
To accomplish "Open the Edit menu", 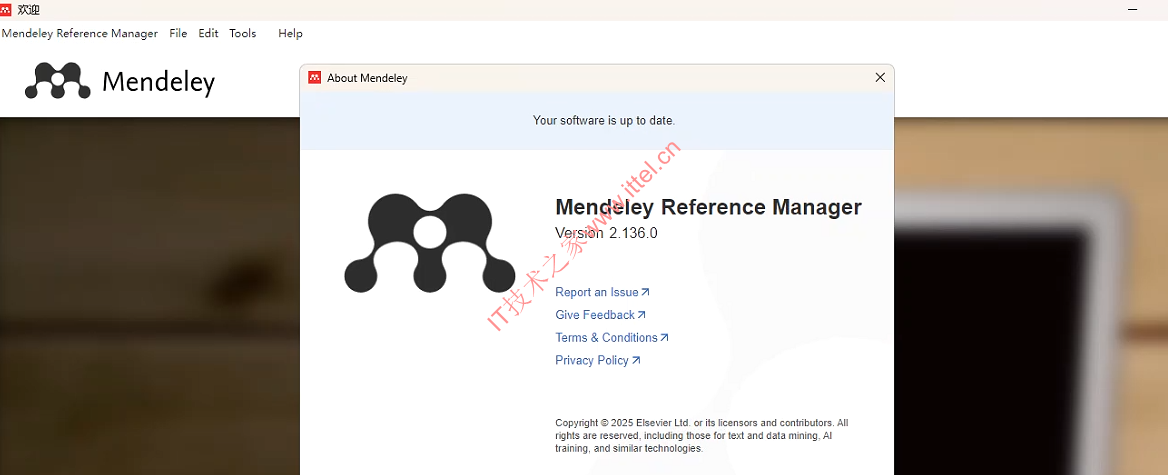I will click(209, 34).
